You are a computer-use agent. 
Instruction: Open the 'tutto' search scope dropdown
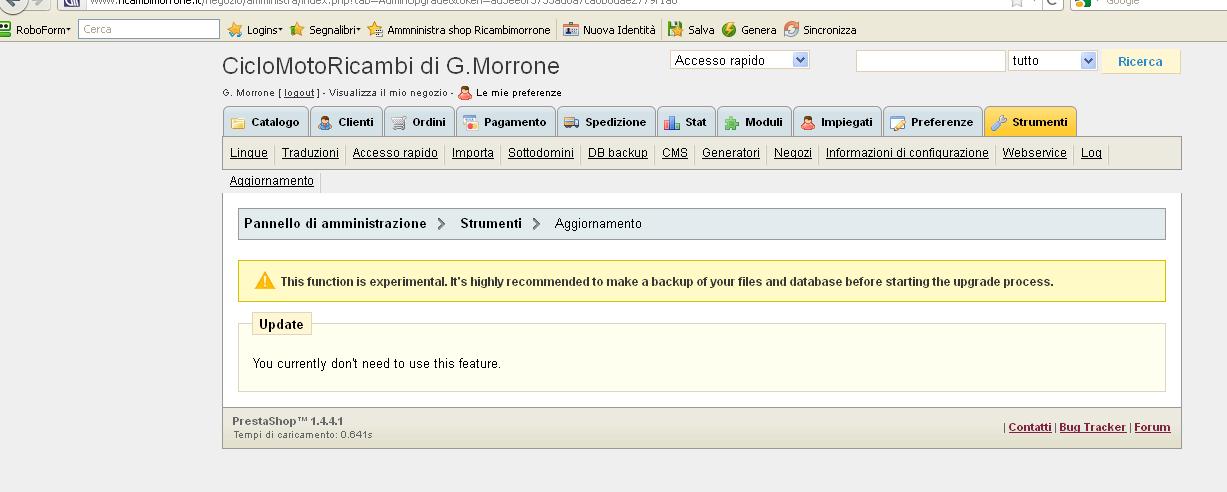pos(1053,61)
